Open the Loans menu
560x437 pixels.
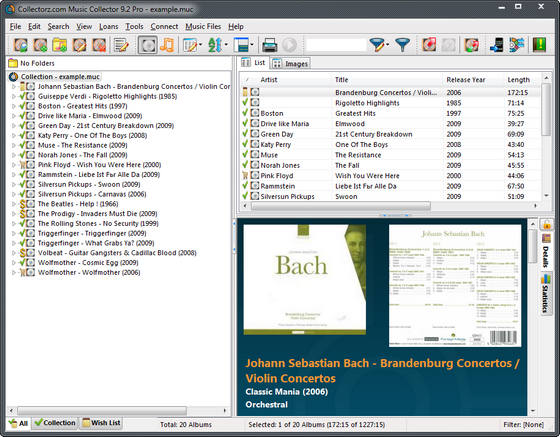(109, 27)
